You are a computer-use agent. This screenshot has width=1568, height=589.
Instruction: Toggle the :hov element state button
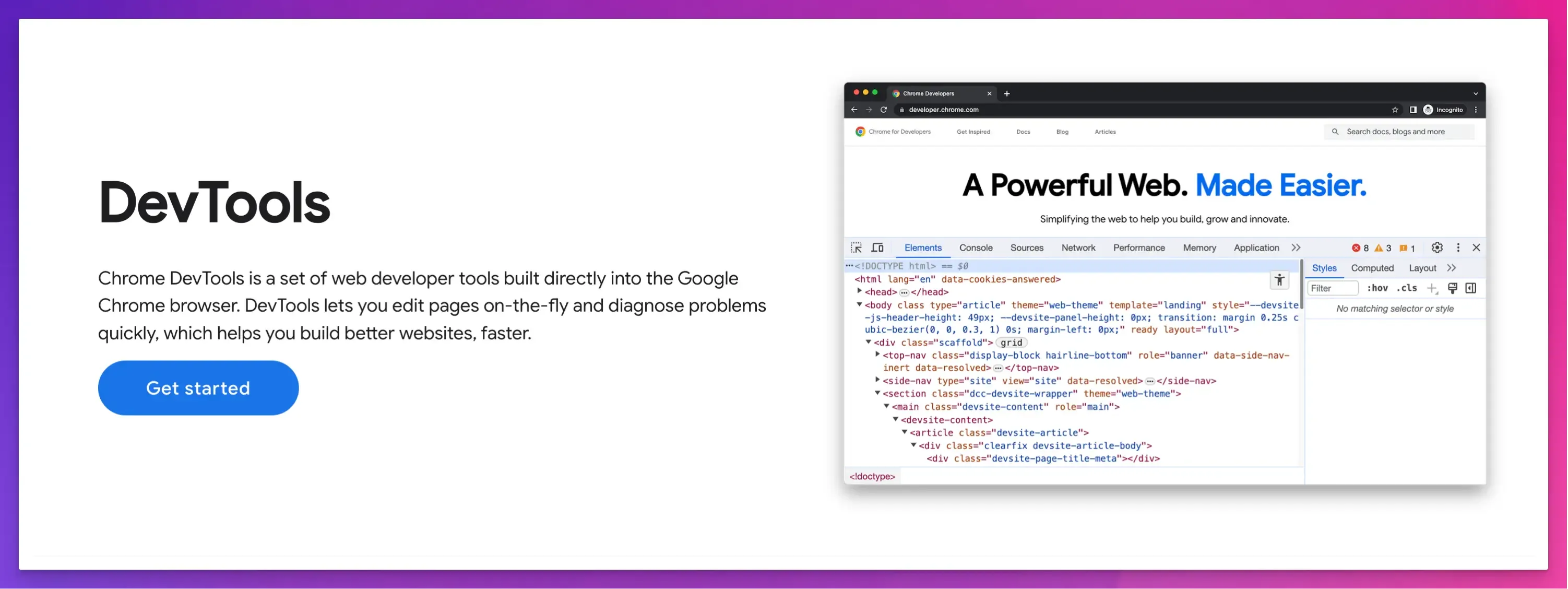[x=1377, y=288]
